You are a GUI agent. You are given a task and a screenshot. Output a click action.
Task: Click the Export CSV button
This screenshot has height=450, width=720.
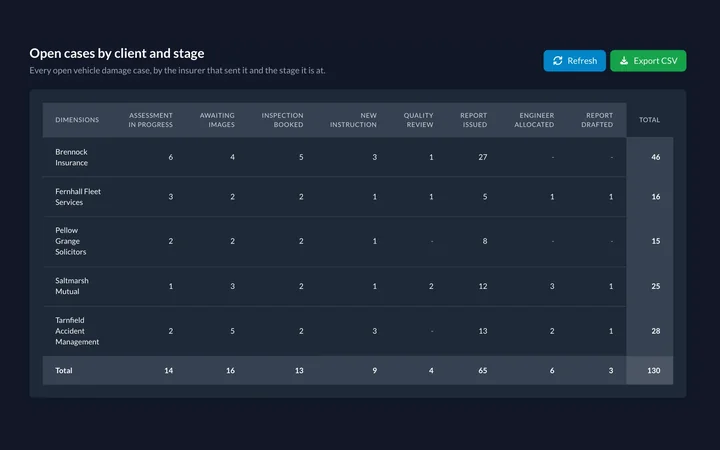tap(648, 61)
